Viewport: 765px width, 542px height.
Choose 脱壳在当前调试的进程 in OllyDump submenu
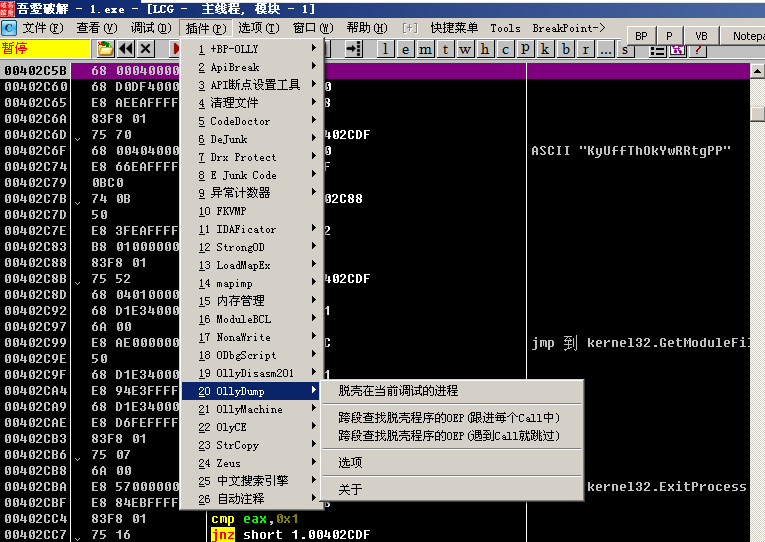tap(452, 391)
